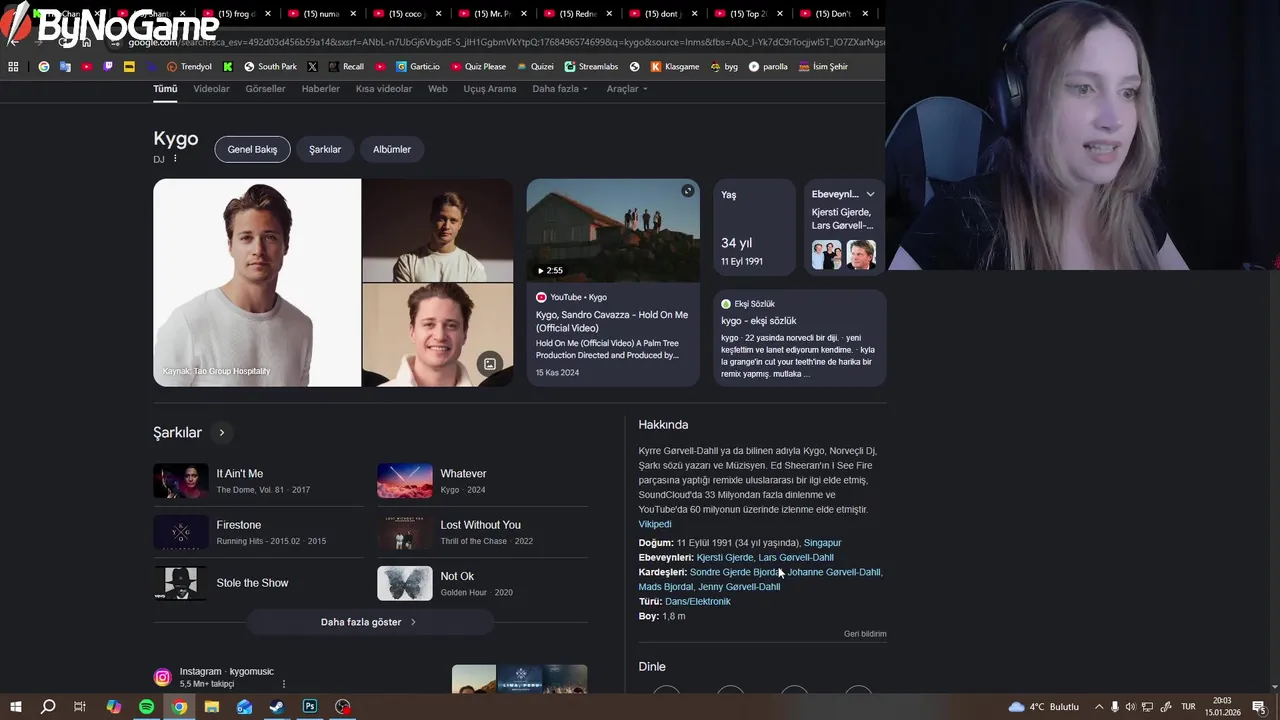This screenshot has height=720, width=1280.
Task: Open Photoshop from the taskbar
Action: [x=310, y=706]
